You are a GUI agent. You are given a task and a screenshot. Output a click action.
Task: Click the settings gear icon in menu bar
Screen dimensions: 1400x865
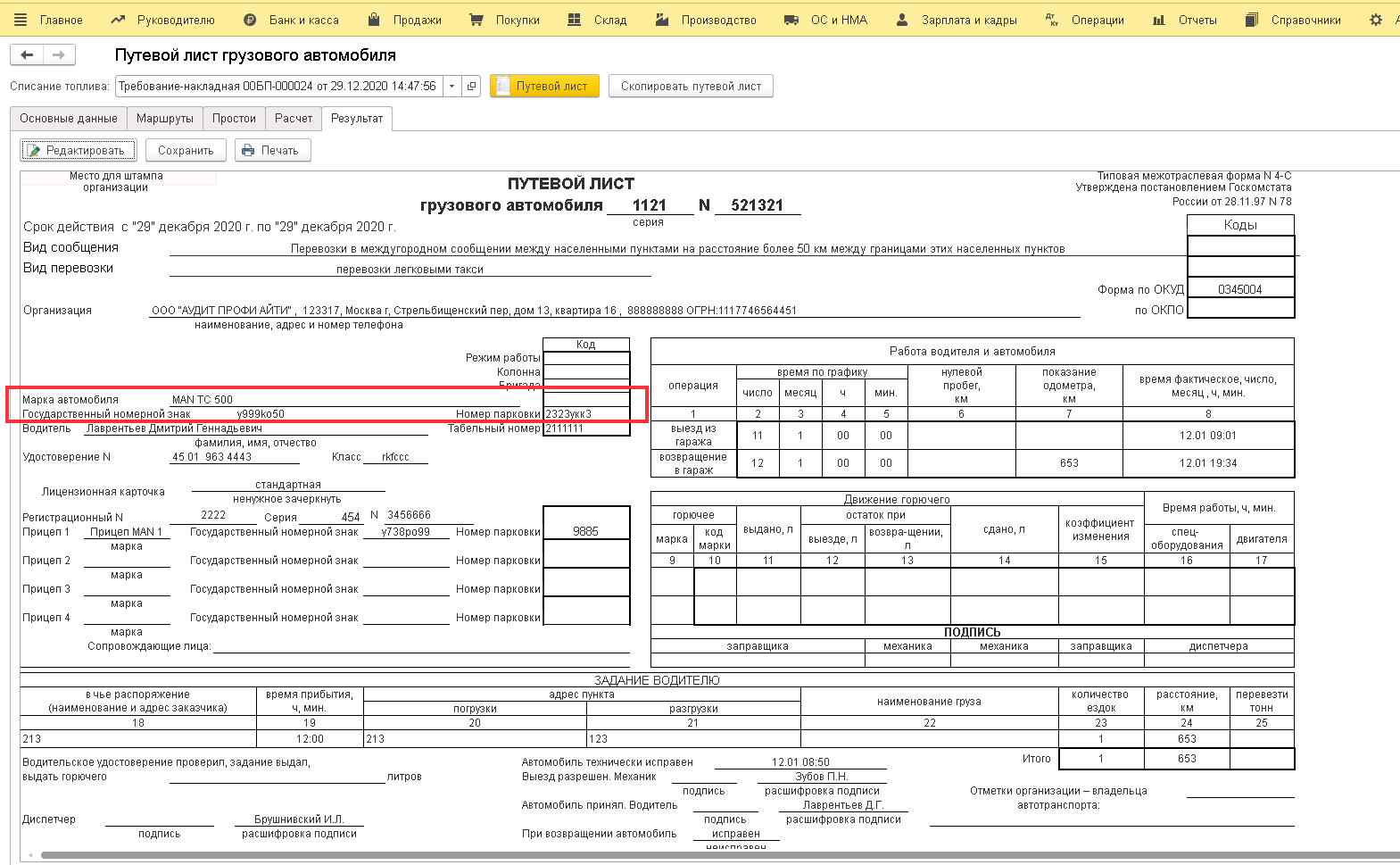1376,20
